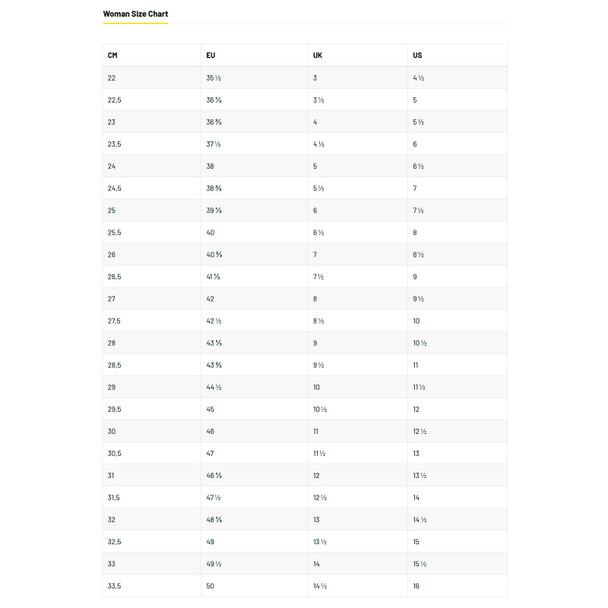This screenshot has height=608, width=608.
Task: Click UK size 9 in the 28 cm row
Action: click(x=315, y=343)
